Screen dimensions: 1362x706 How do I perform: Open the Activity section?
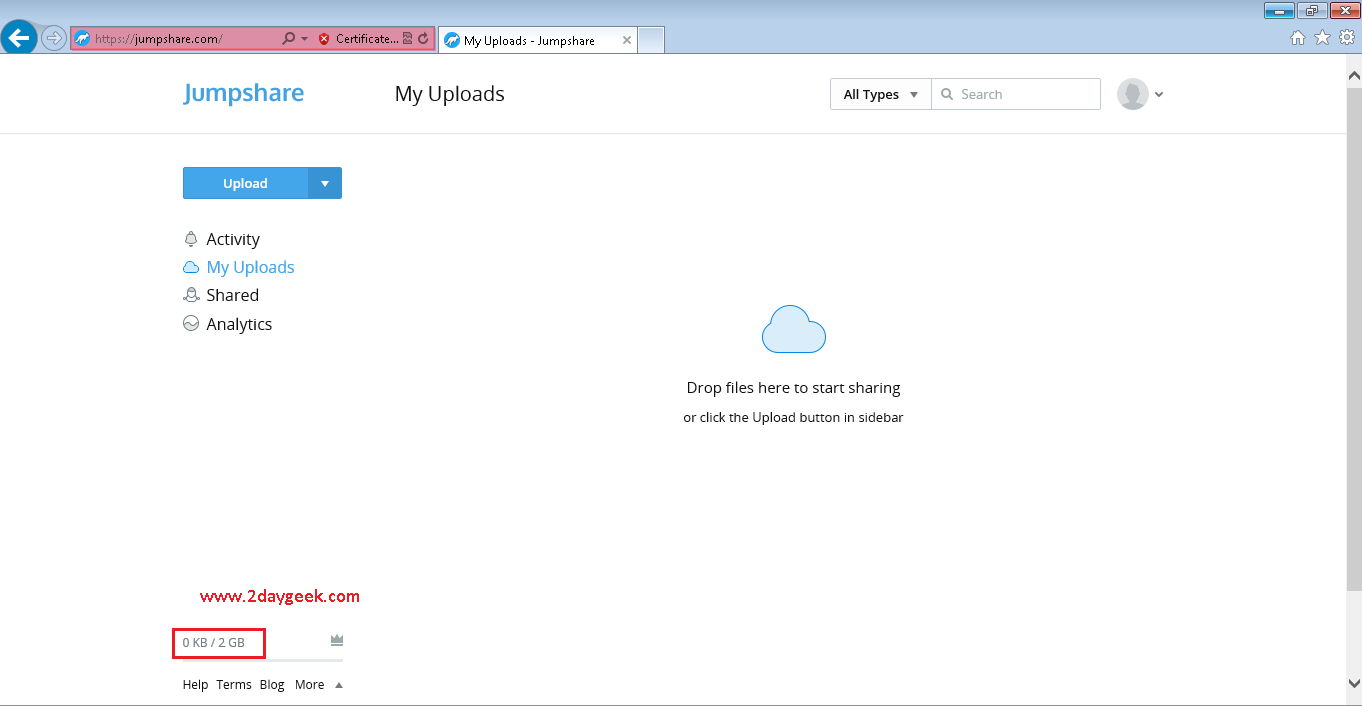tap(232, 239)
